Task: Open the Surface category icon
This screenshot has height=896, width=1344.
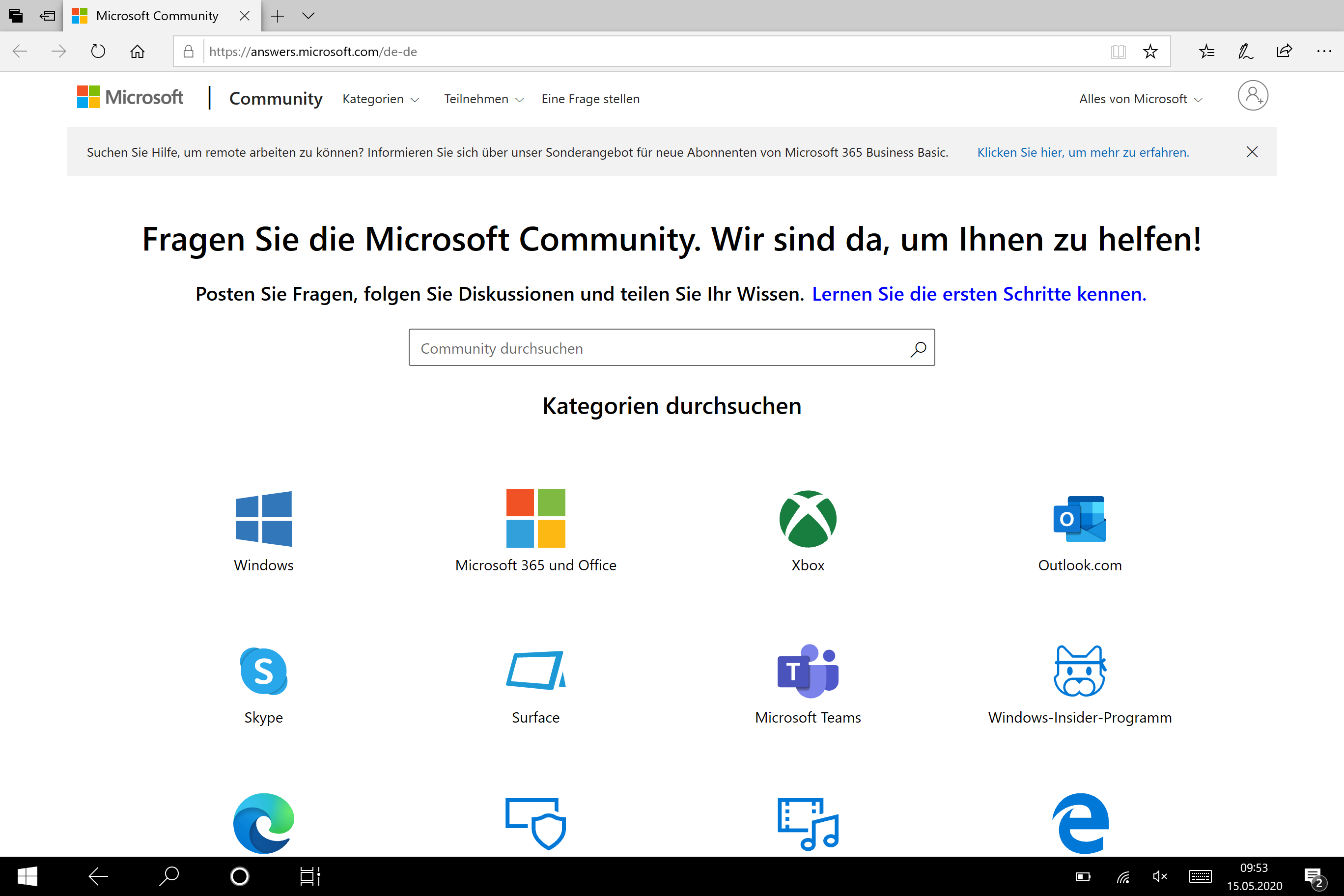Action: point(535,671)
